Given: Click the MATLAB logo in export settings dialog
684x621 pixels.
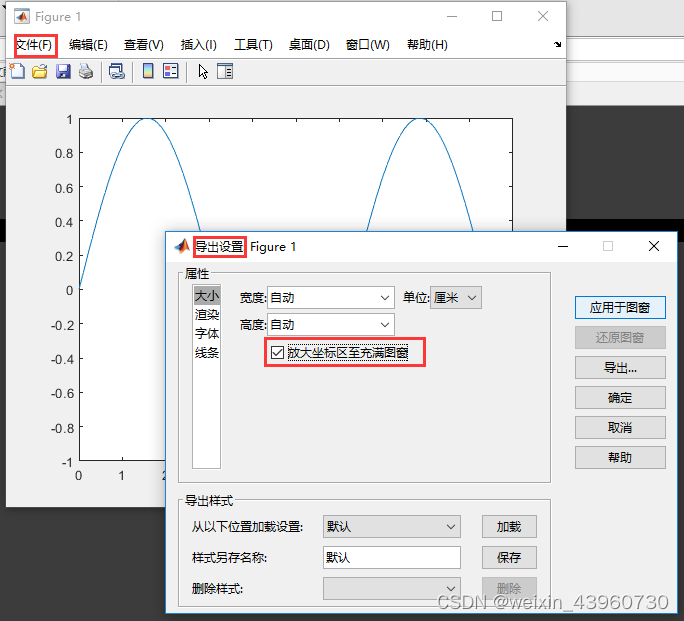Looking at the screenshot, I should [182, 246].
